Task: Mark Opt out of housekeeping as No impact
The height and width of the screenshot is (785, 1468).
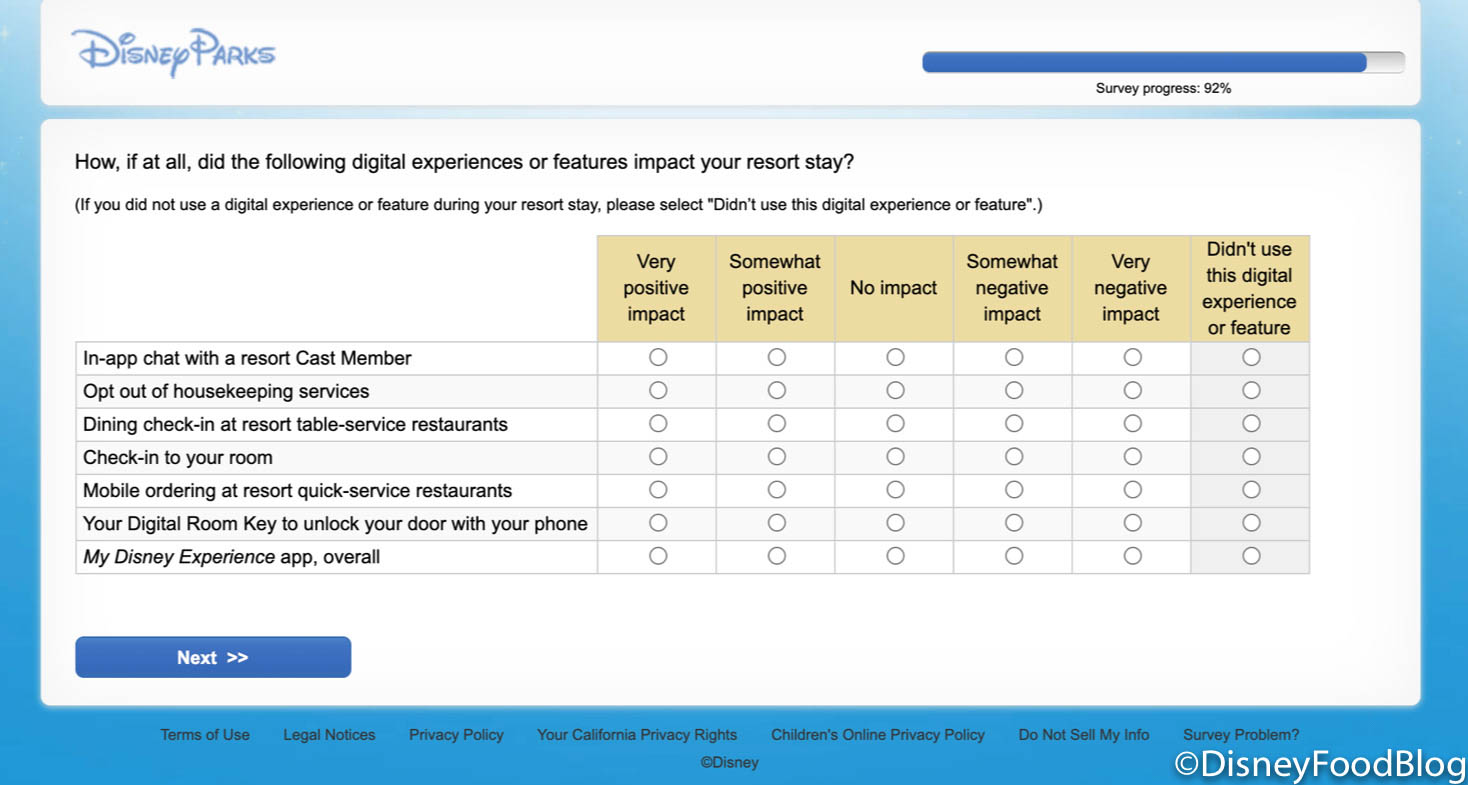Action: coord(895,391)
